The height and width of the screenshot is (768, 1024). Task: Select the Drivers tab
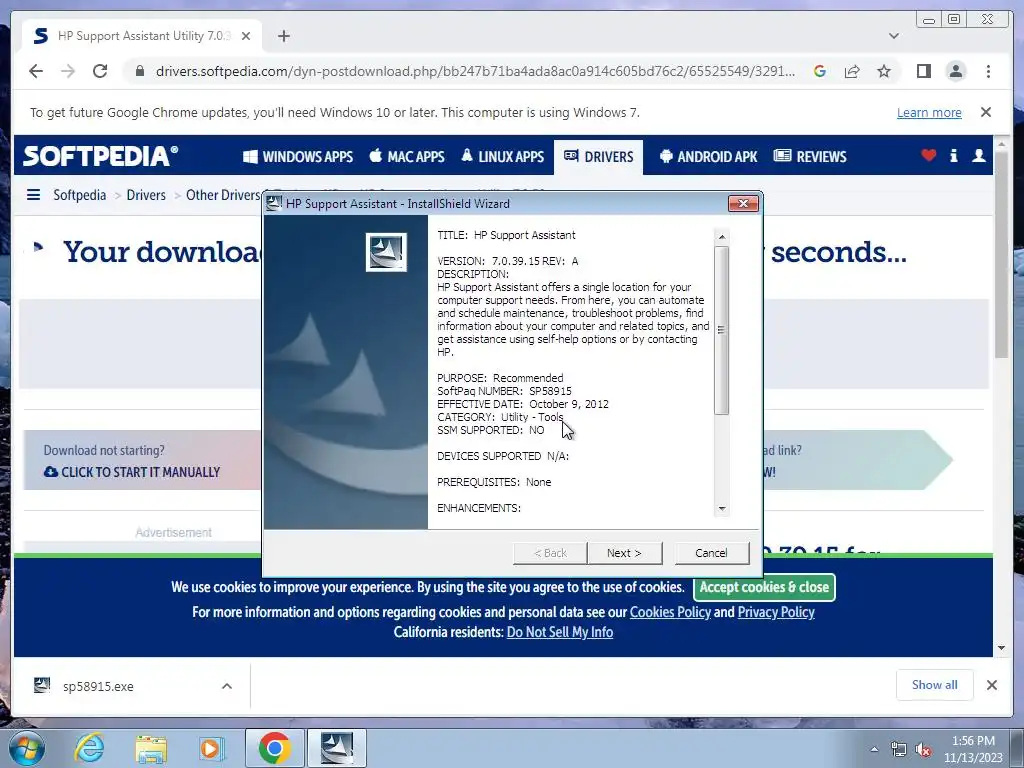[x=598, y=157]
